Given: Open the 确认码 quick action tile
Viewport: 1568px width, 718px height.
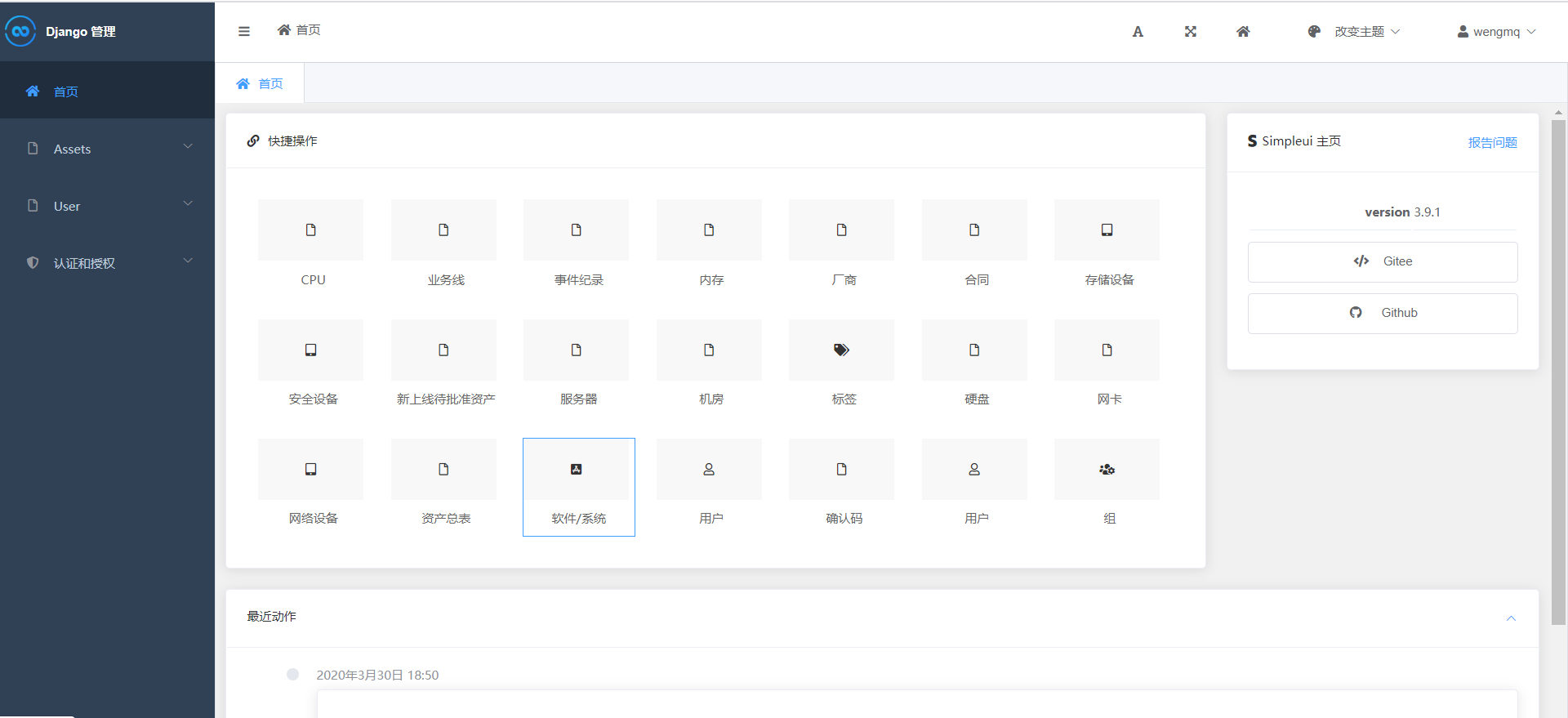Looking at the screenshot, I should coord(842,487).
